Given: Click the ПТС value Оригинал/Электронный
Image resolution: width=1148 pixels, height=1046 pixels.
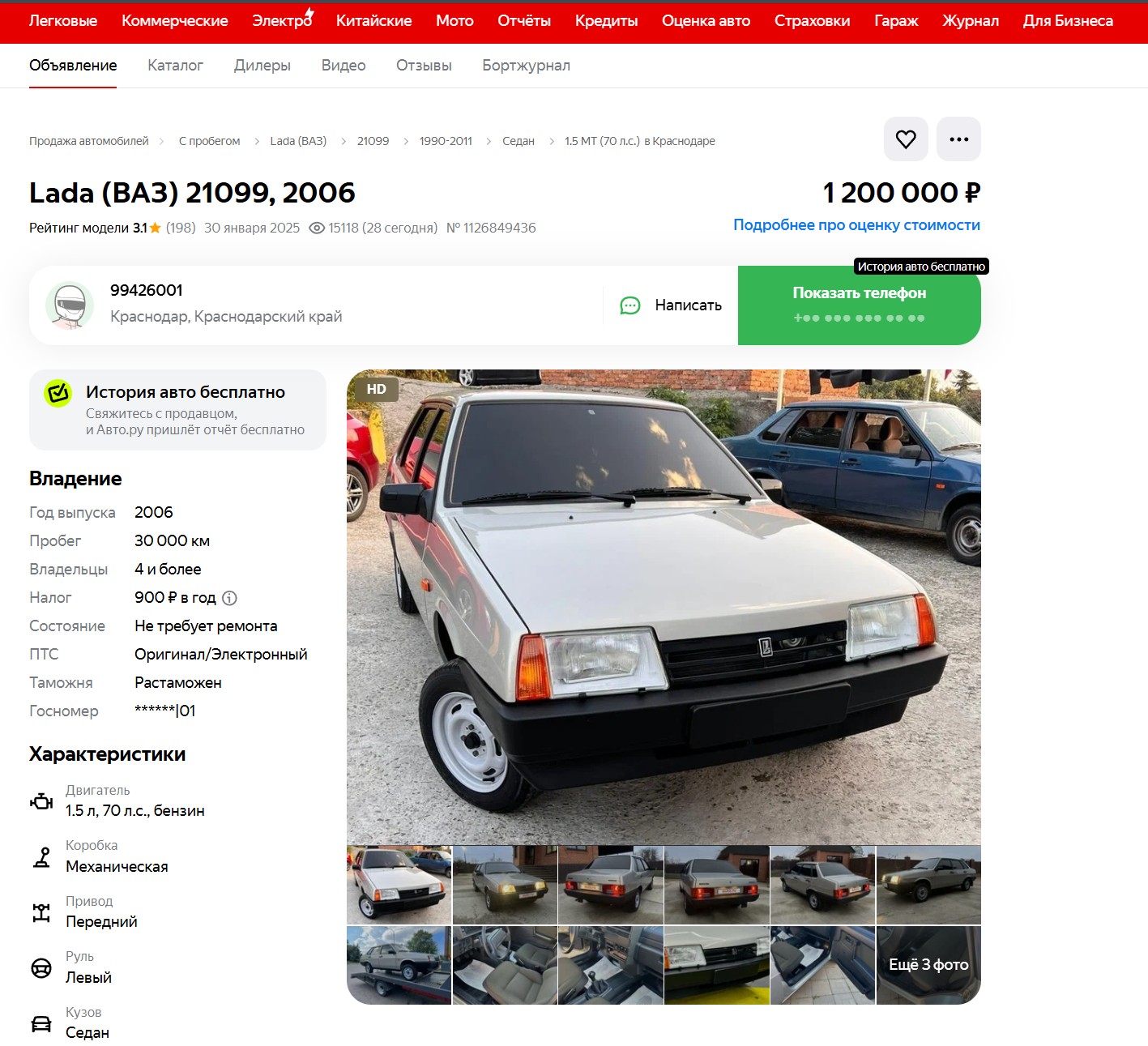Looking at the screenshot, I should tap(221, 654).
